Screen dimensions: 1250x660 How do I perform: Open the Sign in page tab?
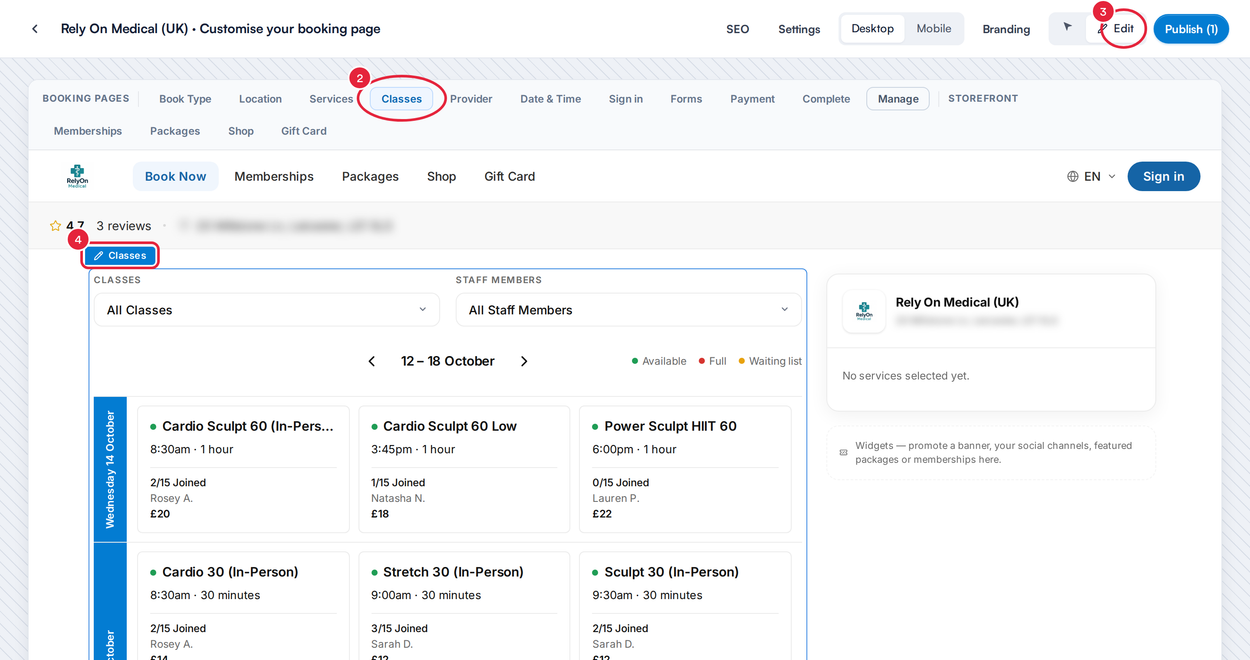tap(626, 99)
